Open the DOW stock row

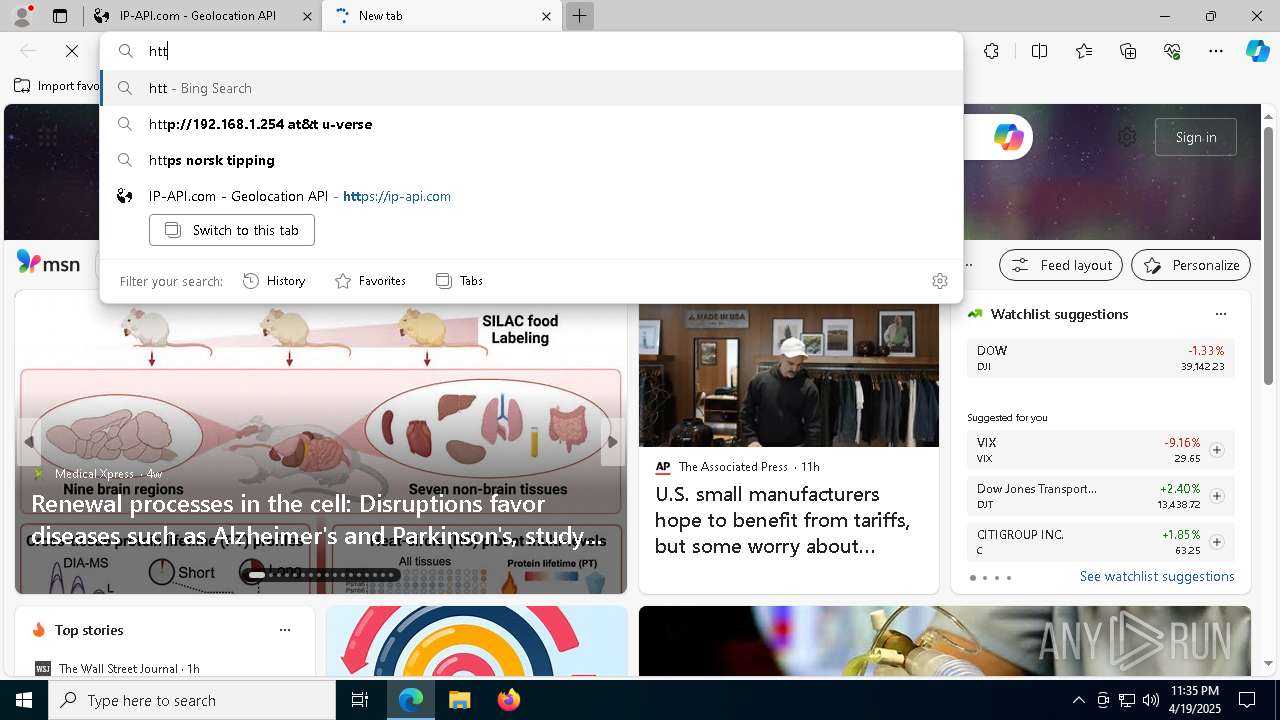1100,358
